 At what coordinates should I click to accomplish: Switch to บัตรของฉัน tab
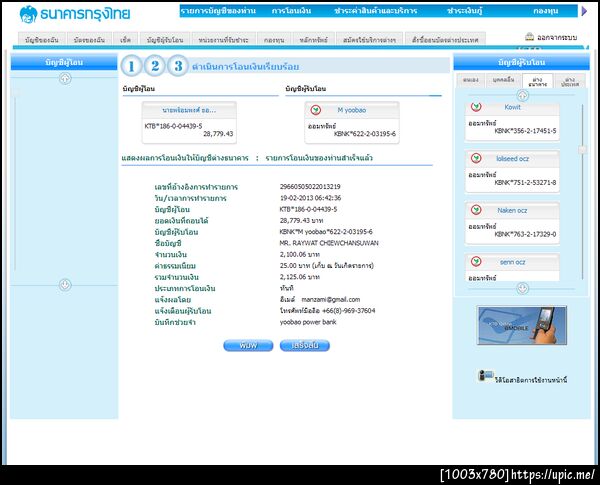coord(89,39)
